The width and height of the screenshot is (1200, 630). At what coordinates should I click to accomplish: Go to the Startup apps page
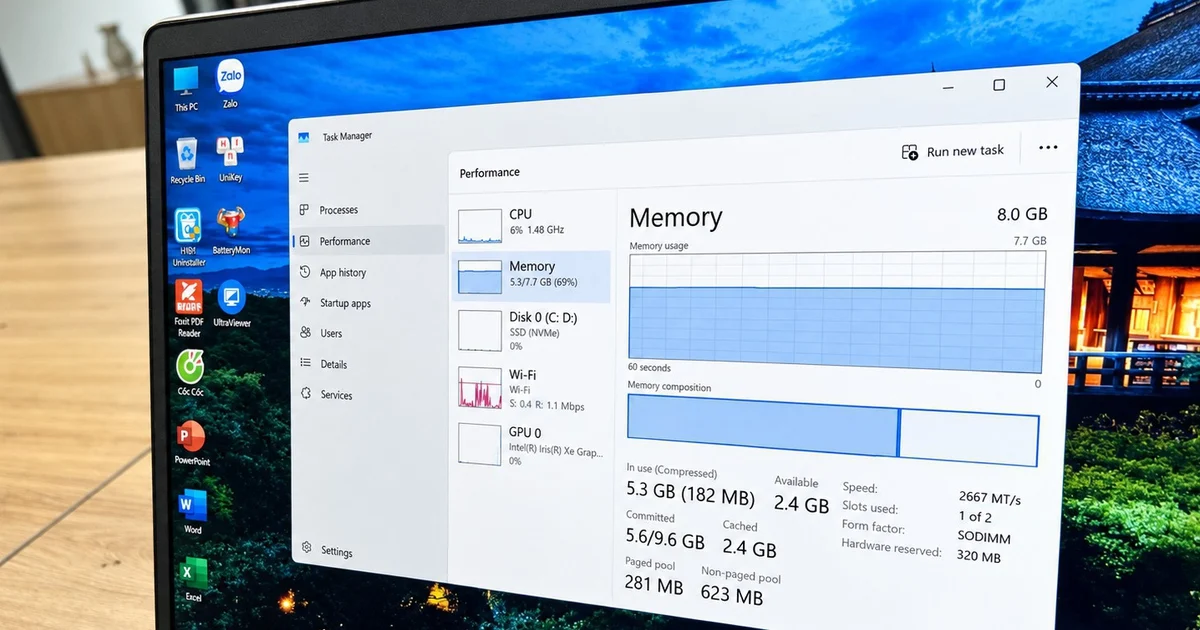pyautogui.click(x=369, y=303)
